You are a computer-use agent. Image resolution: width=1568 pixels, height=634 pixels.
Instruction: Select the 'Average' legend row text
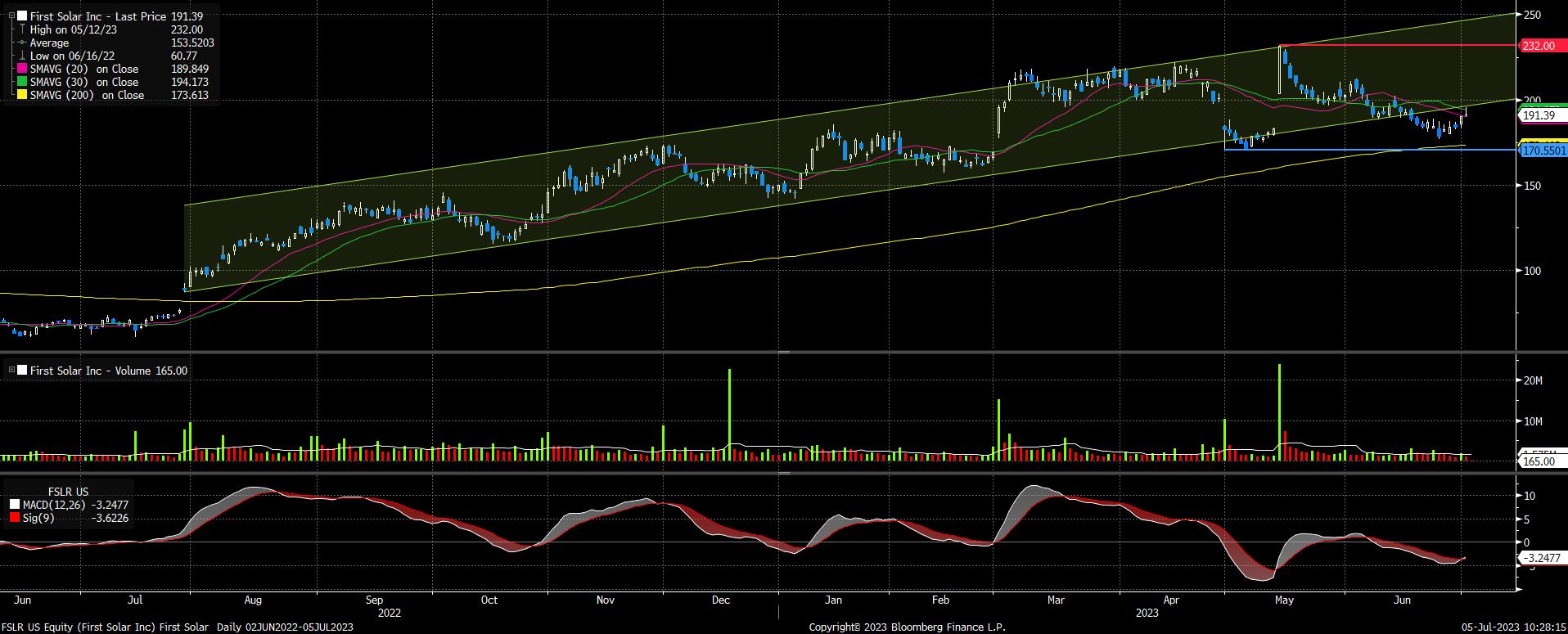click(x=49, y=43)
